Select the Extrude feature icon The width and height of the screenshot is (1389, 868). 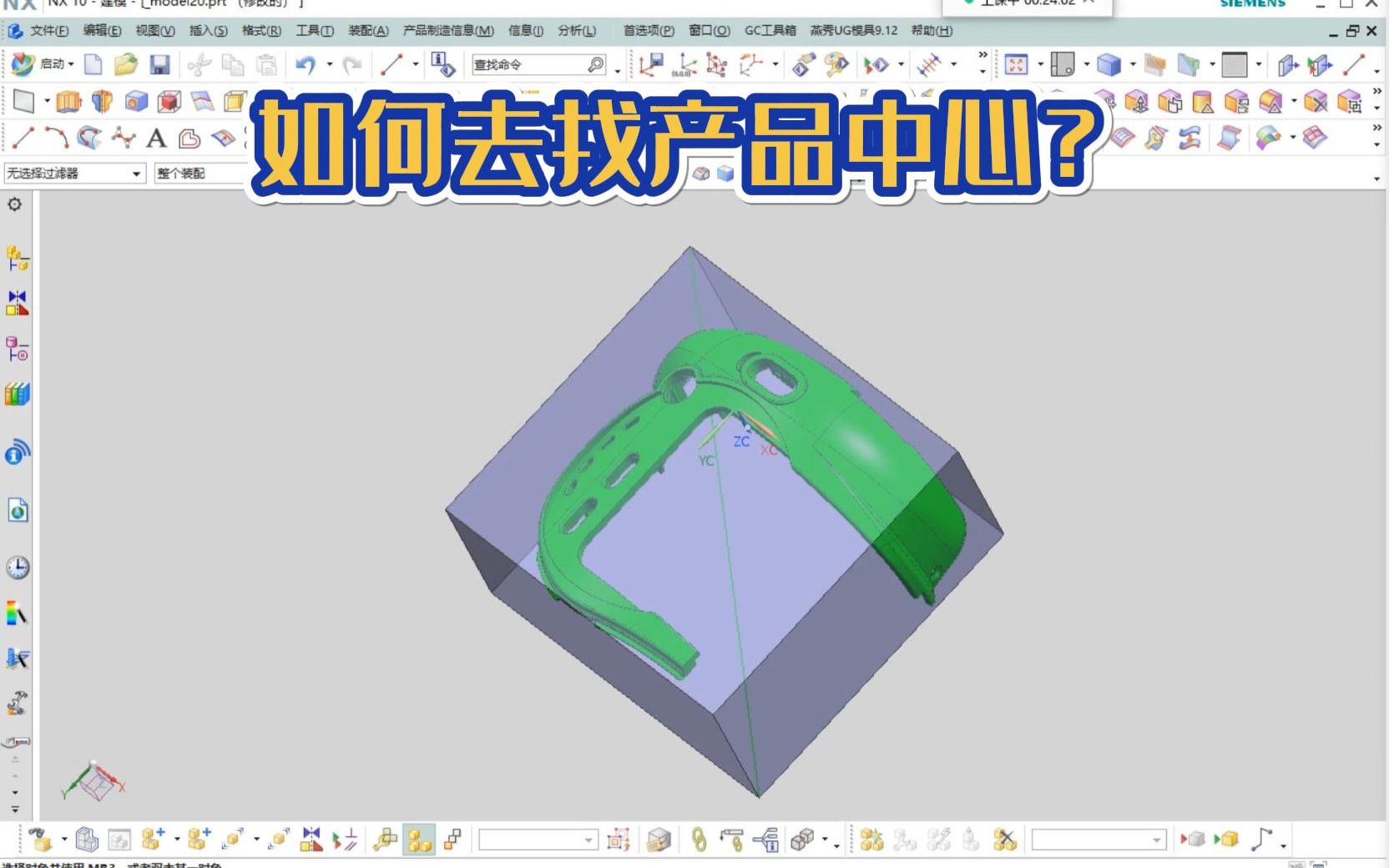[68, 102]
